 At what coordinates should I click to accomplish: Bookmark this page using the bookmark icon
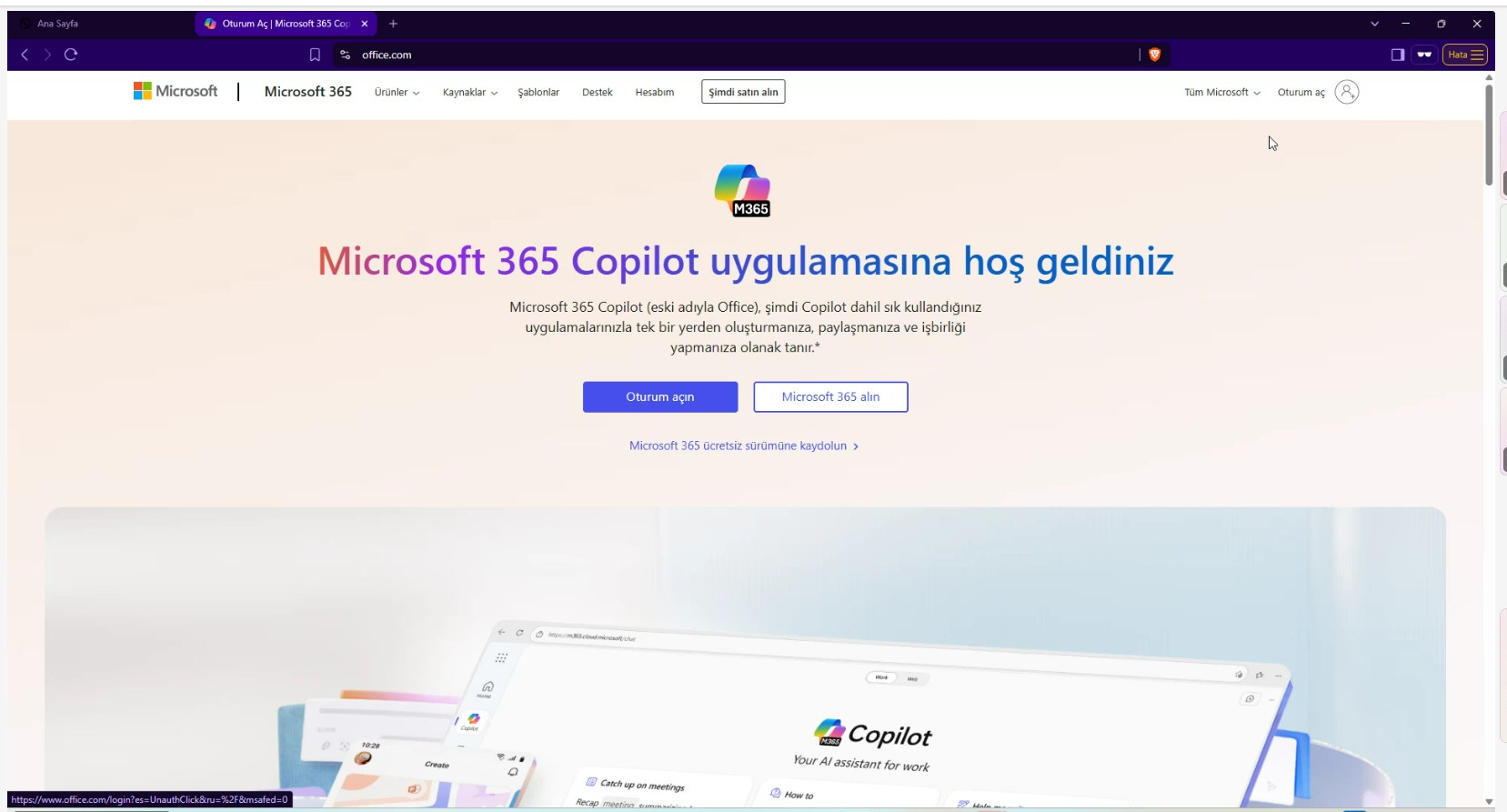315,55
